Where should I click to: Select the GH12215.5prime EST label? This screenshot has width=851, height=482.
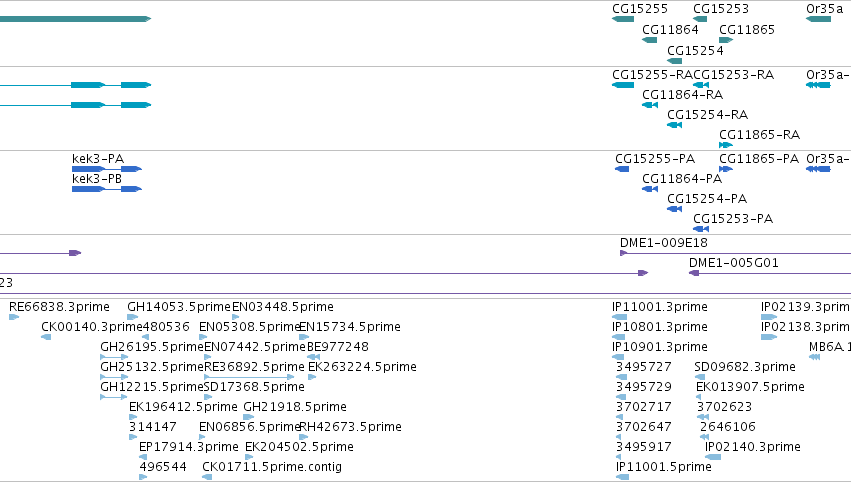tap(152, 387)
